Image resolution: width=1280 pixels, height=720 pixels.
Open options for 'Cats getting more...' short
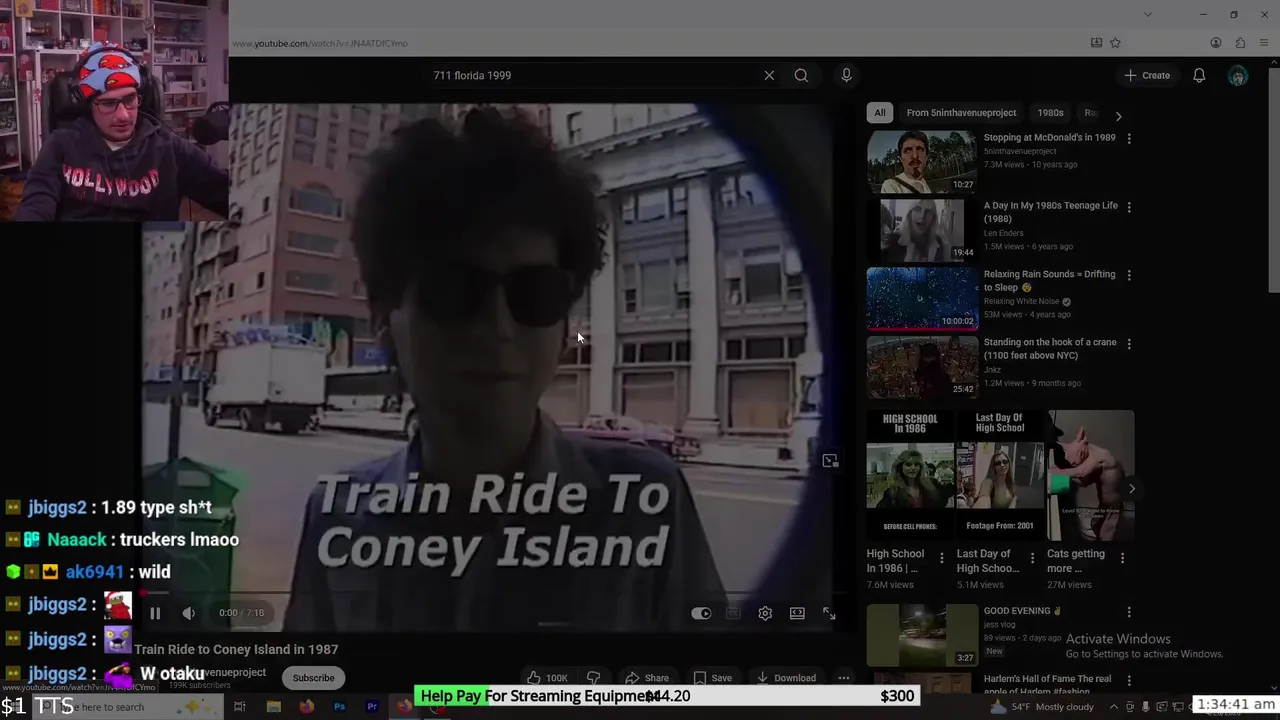click(1122, 558)
